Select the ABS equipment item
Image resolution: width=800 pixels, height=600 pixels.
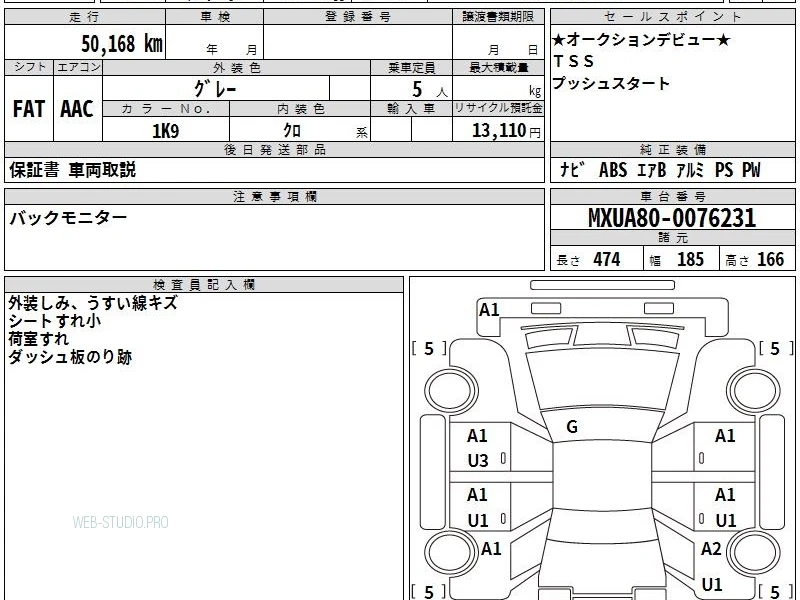click(613, 170)
